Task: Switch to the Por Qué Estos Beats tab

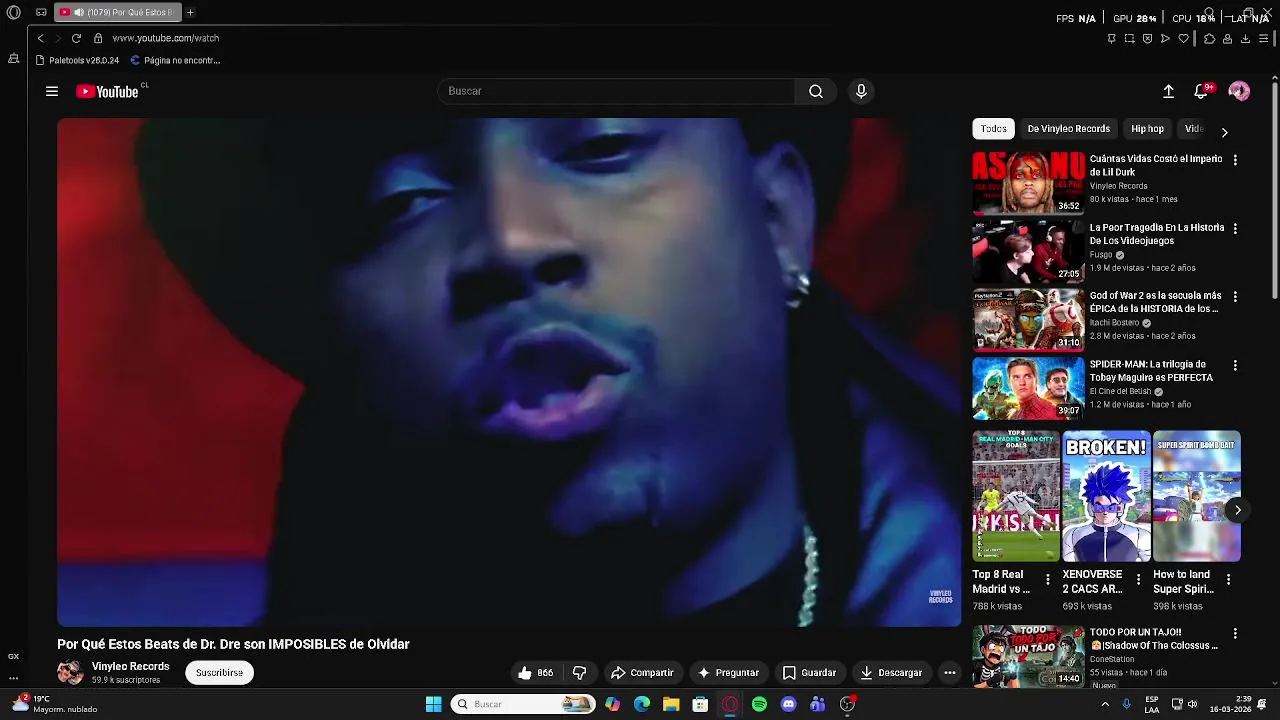Action: 118,12
